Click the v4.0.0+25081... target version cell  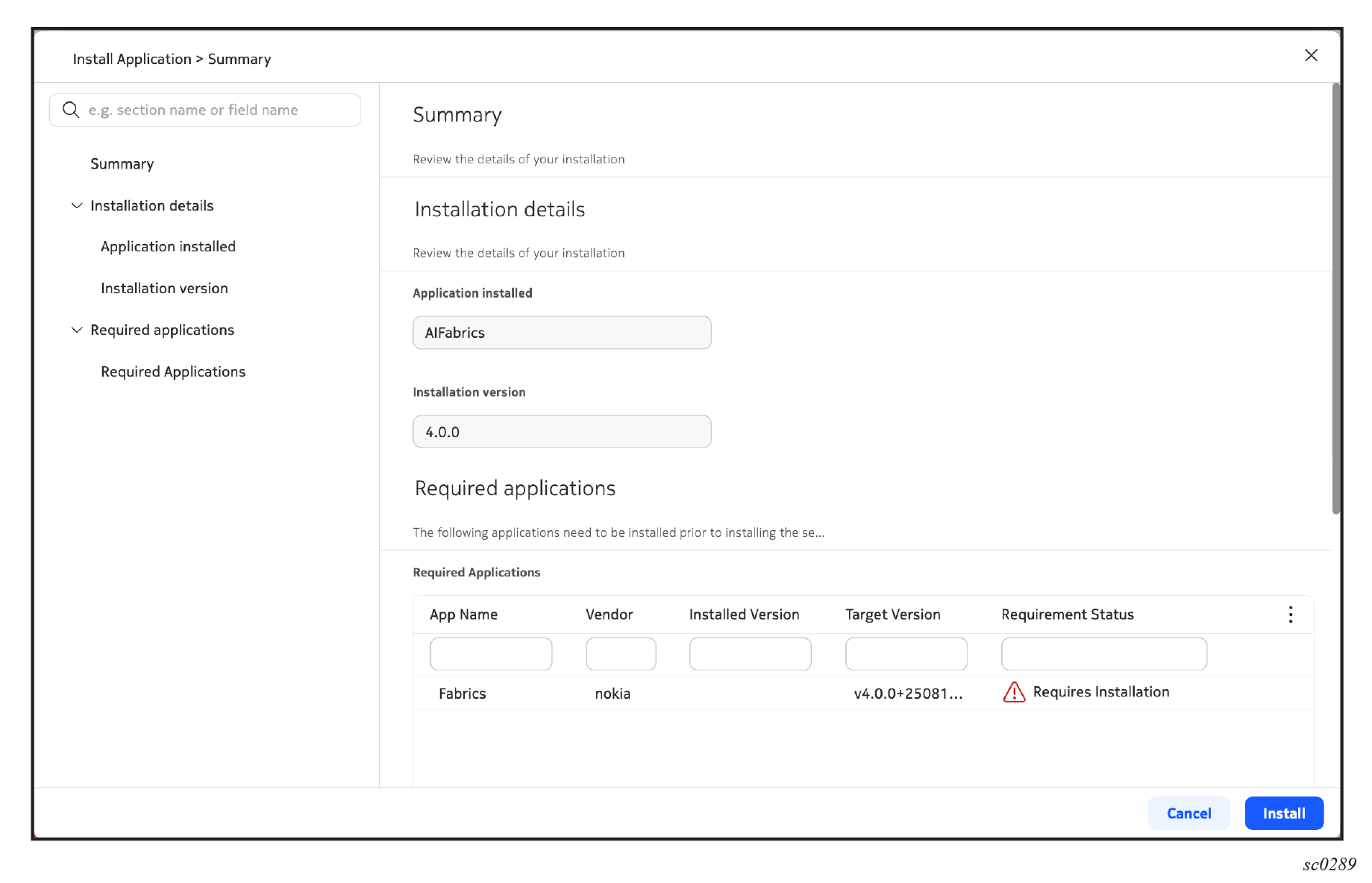[908, 694]
